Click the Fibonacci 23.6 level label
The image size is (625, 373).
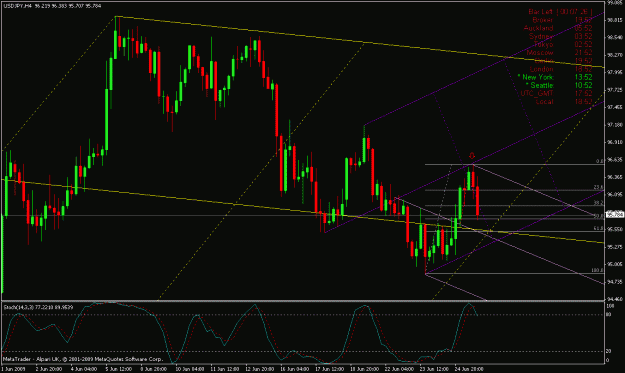point(599,187)
